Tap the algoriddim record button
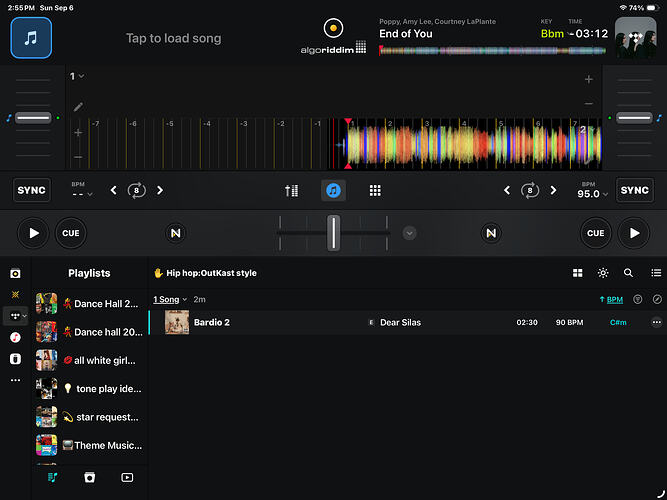The image size is (667, 500). [x=333, y=28]
